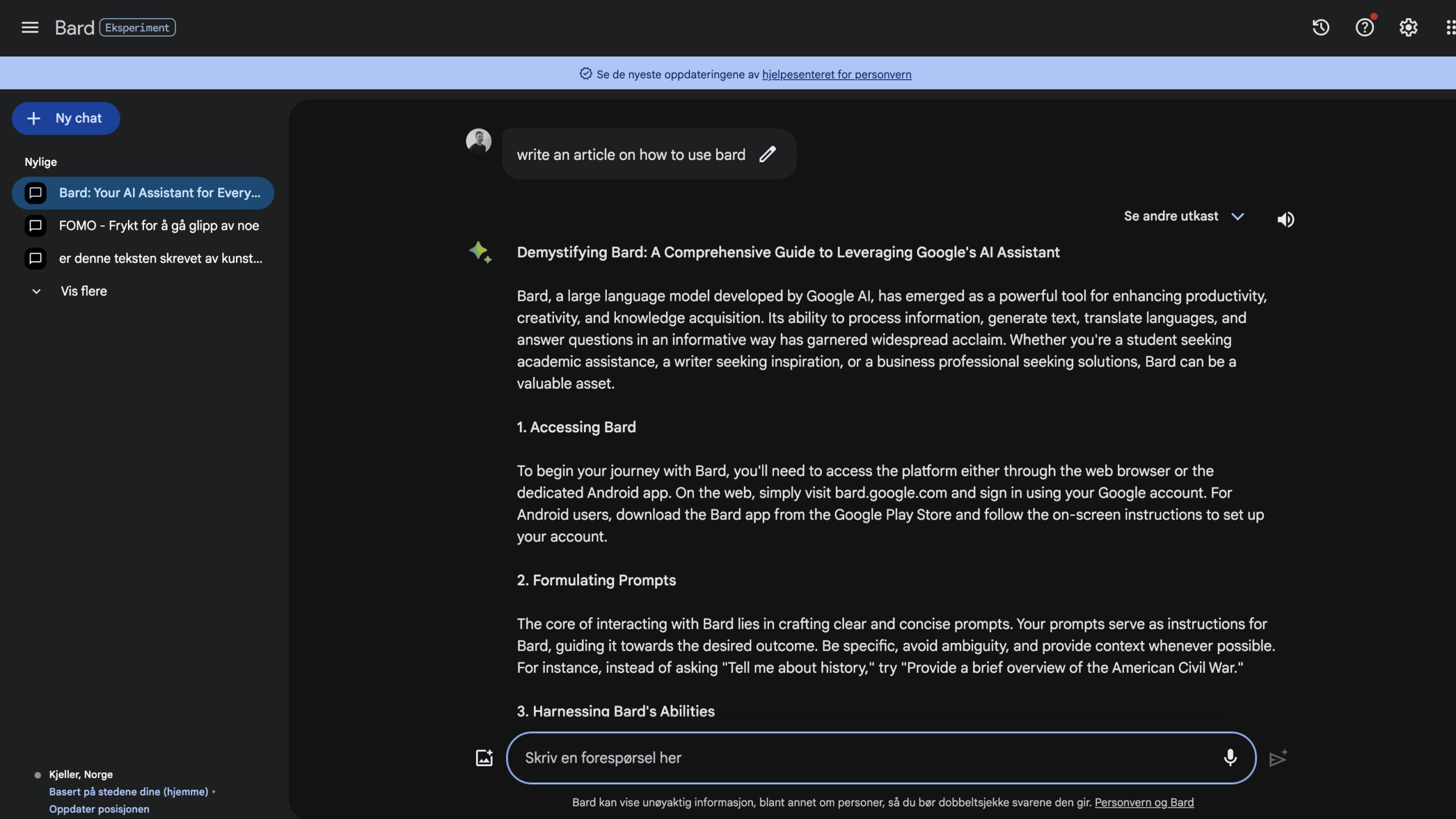Image resolution: width=1456 pixels, height=819 pixels.
Task: Upload an image using image icon
Action: pos(484,758)
